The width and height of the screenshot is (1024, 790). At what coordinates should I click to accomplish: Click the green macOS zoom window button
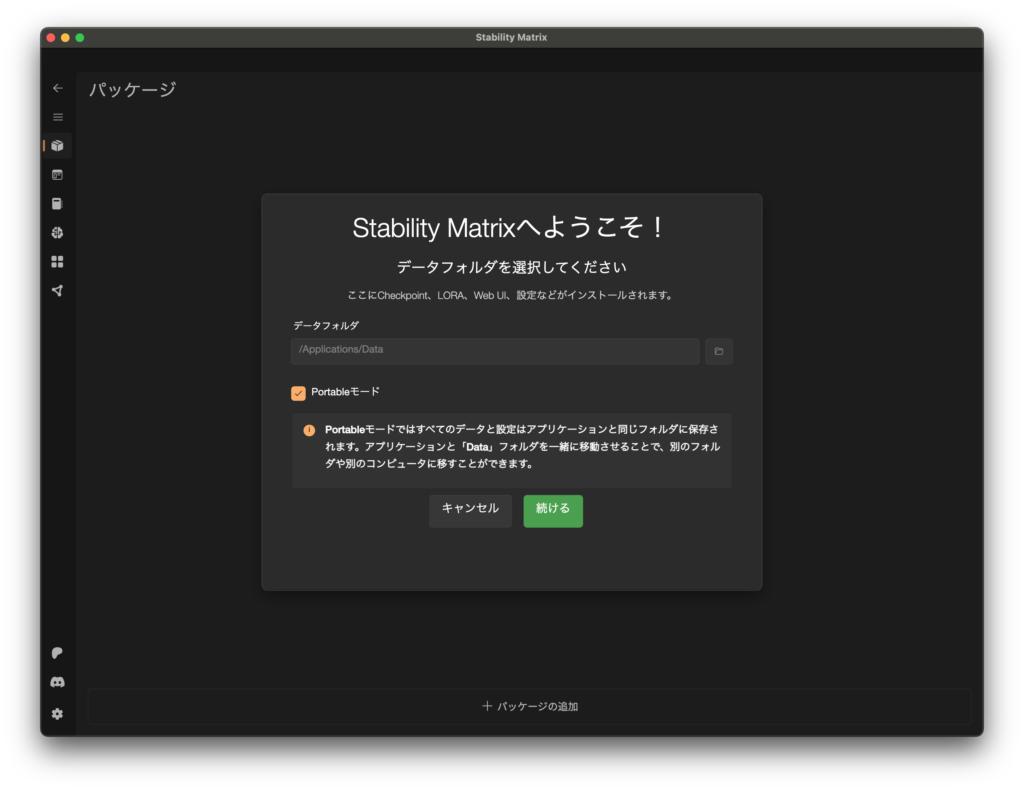[x=80, y=38]
